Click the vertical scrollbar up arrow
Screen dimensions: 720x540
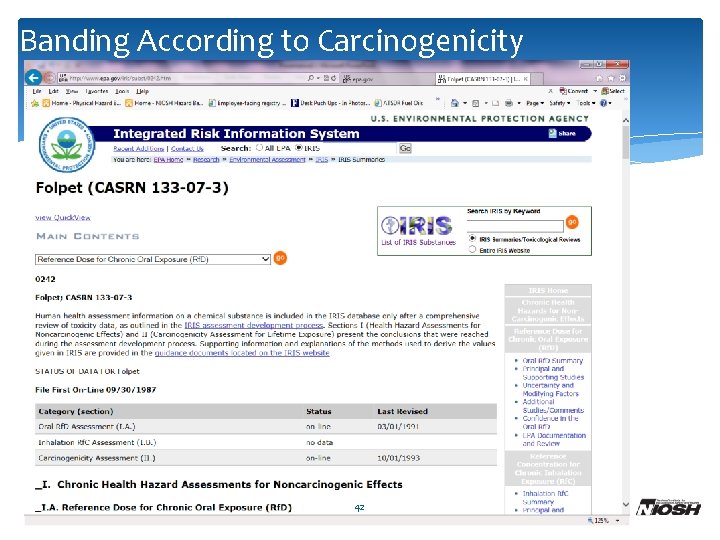625,120
